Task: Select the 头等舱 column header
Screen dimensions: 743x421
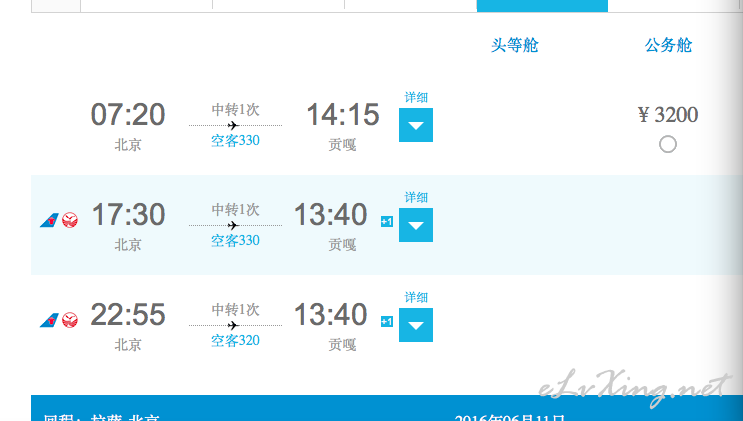Action: pyautogui.click(x=515, y=46)
